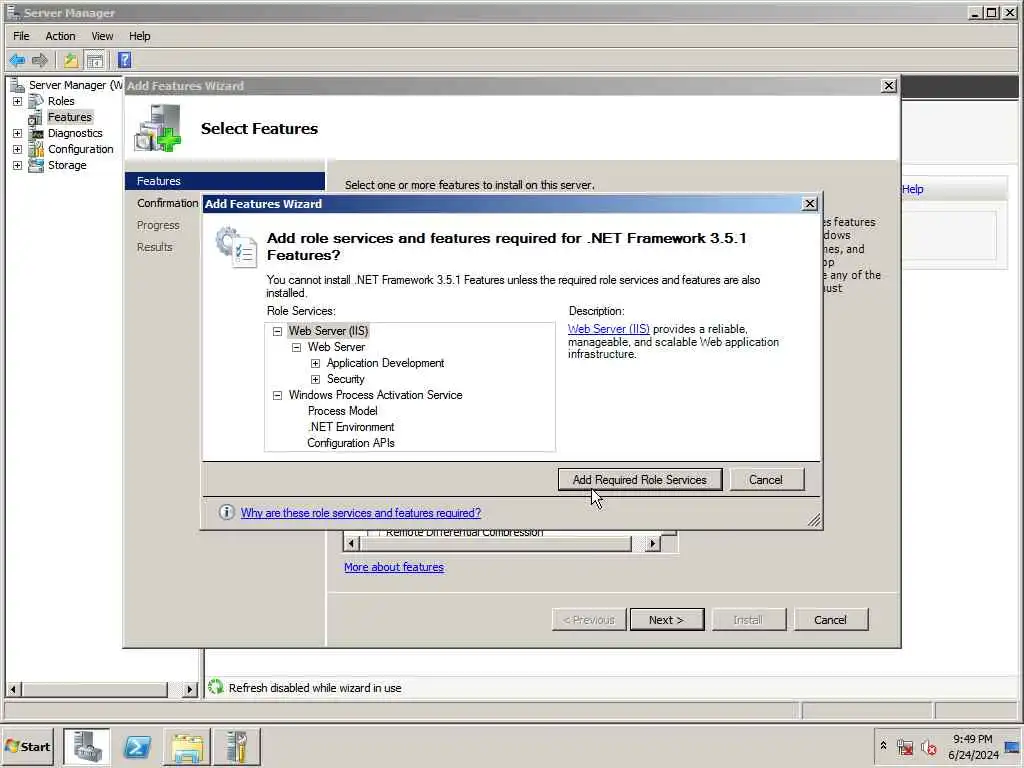Expand the Security node
The width and height of the screenshot is (1024, 768).
point(315,379)
